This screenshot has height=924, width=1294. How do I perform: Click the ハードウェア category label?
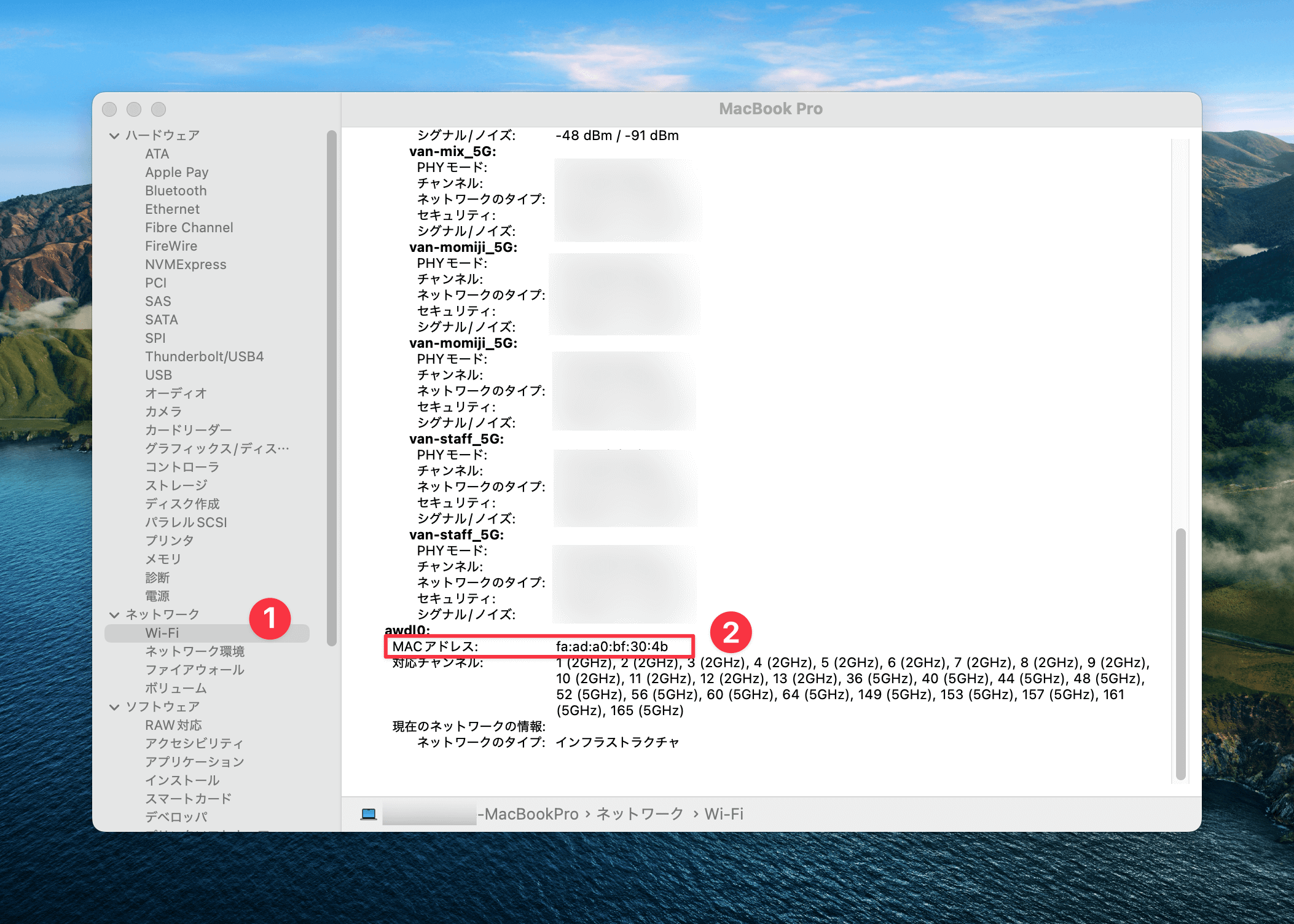(x=163, y=136)
